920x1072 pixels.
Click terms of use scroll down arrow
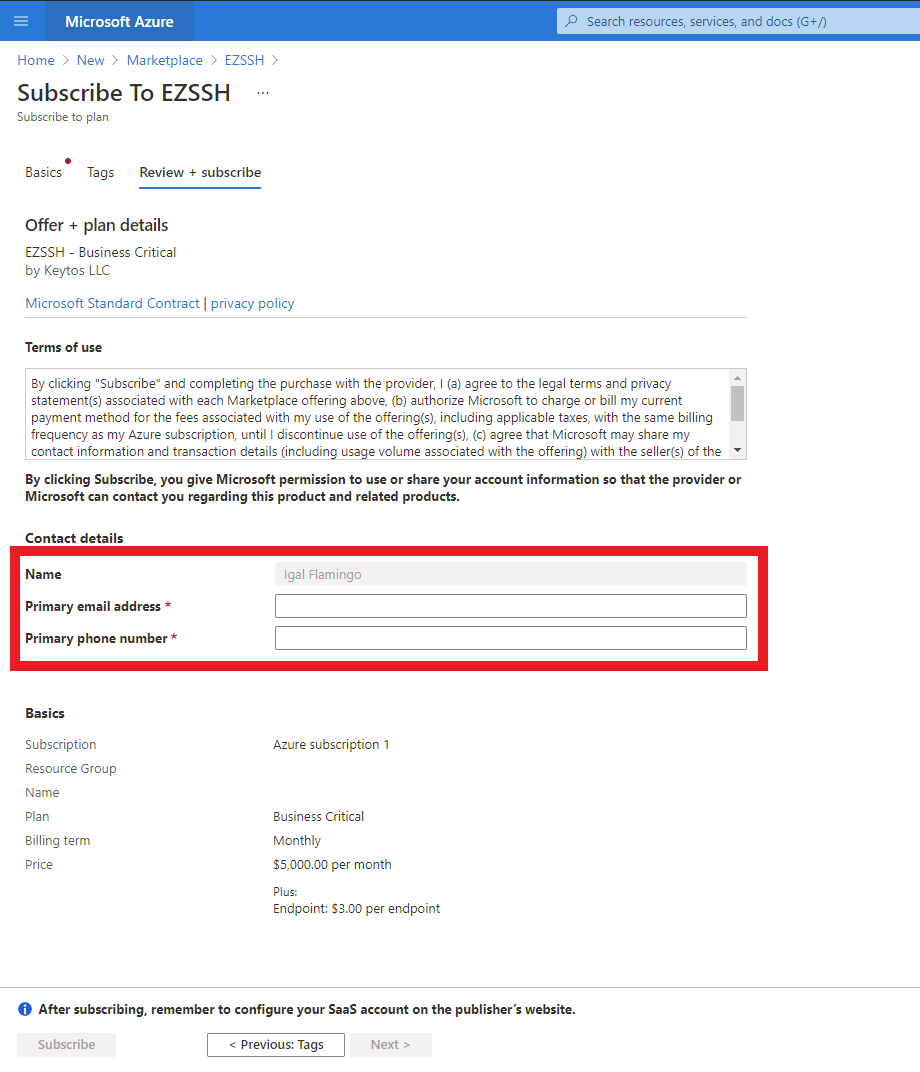pos(737,450)
